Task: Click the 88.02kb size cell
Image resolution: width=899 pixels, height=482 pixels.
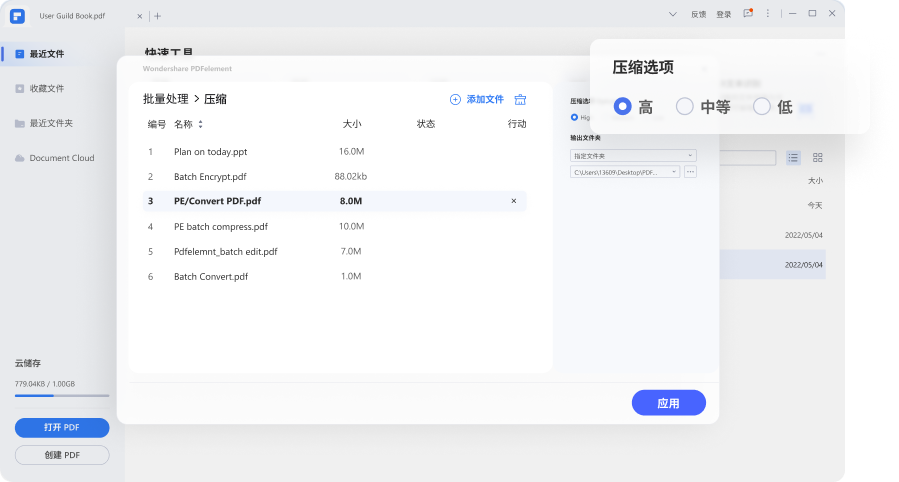Action: [351, 177]
